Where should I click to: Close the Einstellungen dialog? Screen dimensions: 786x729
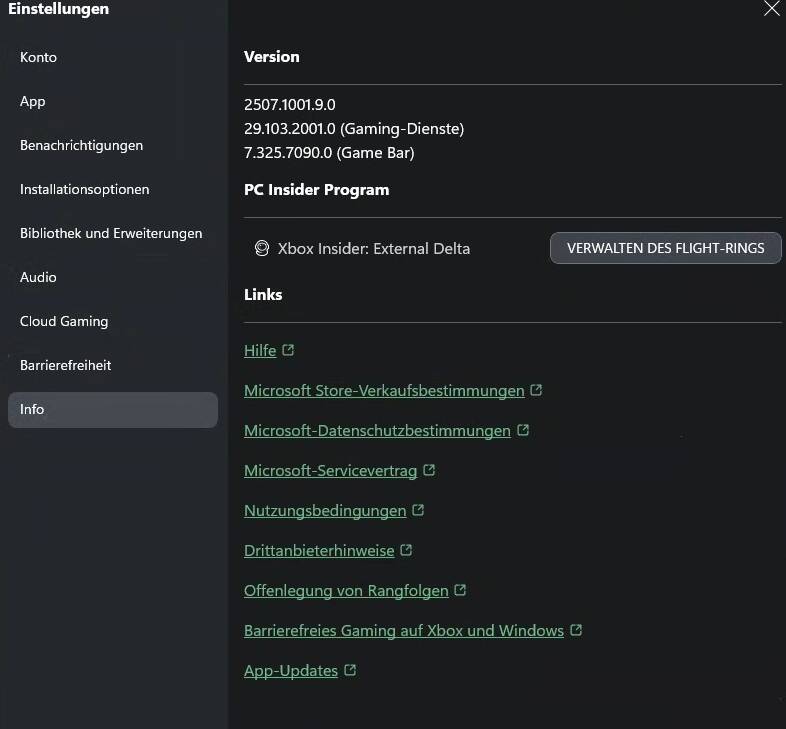click(772, 9)
